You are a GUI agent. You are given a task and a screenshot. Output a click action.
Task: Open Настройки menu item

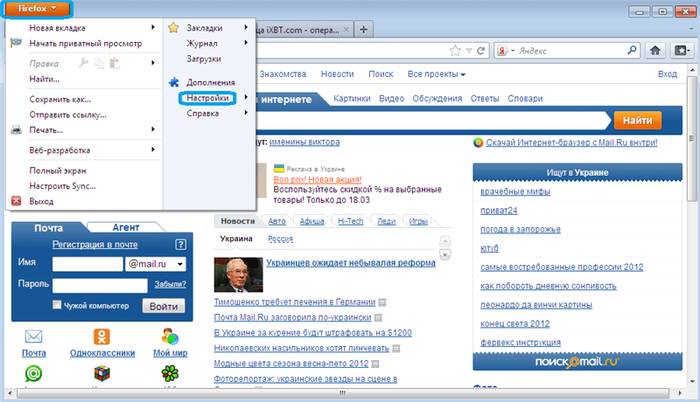point(208,98)
